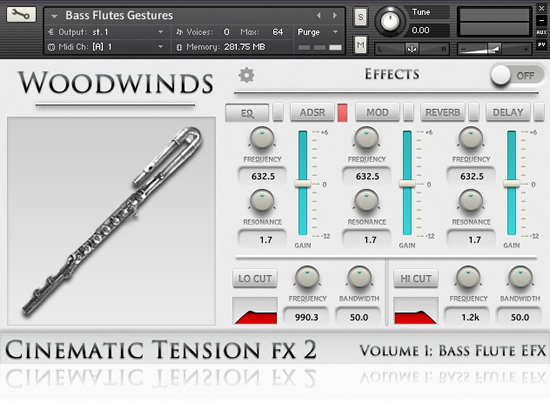Click the Hi Cut 50.0 bandwidth value
The width and height of the screenshot is (550, 403).
(x=519, y=317)
